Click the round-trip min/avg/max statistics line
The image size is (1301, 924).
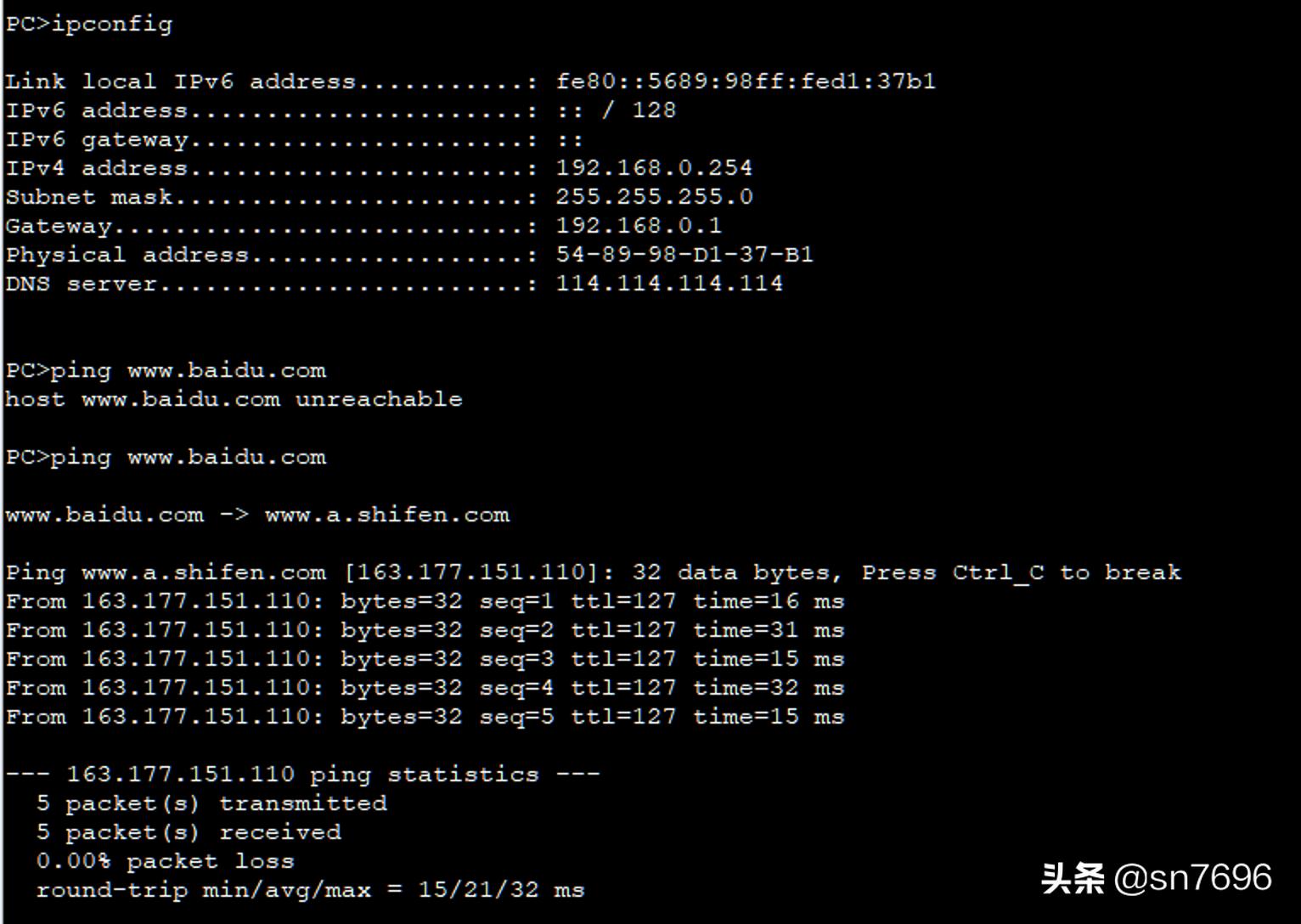(310, 890)
